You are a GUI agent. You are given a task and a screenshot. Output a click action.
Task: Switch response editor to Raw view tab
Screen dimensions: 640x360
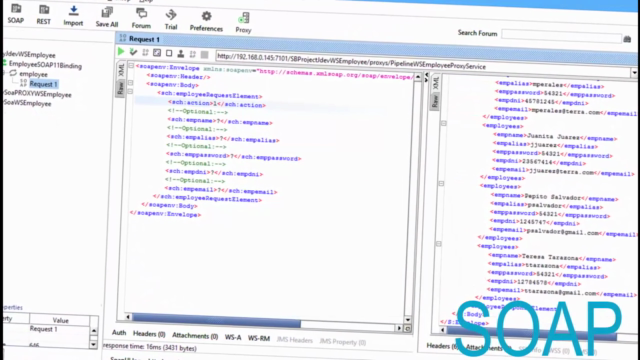435,101
